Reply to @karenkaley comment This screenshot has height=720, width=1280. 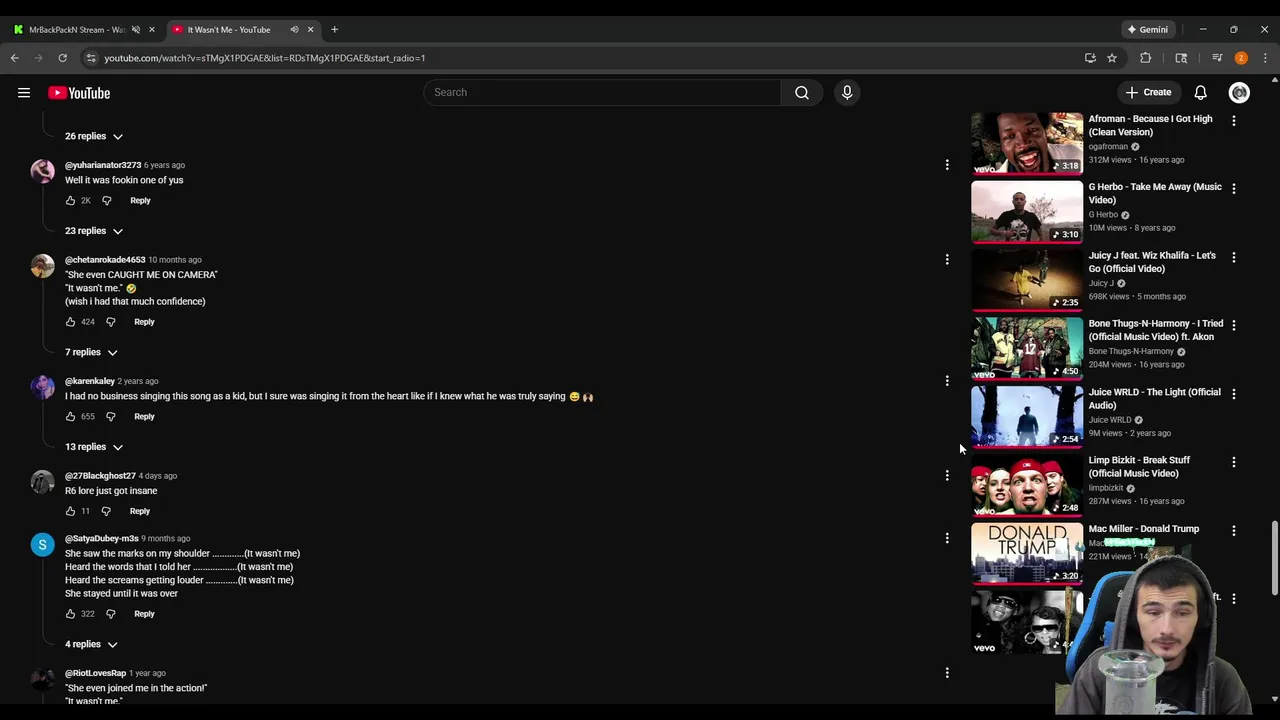144,416
